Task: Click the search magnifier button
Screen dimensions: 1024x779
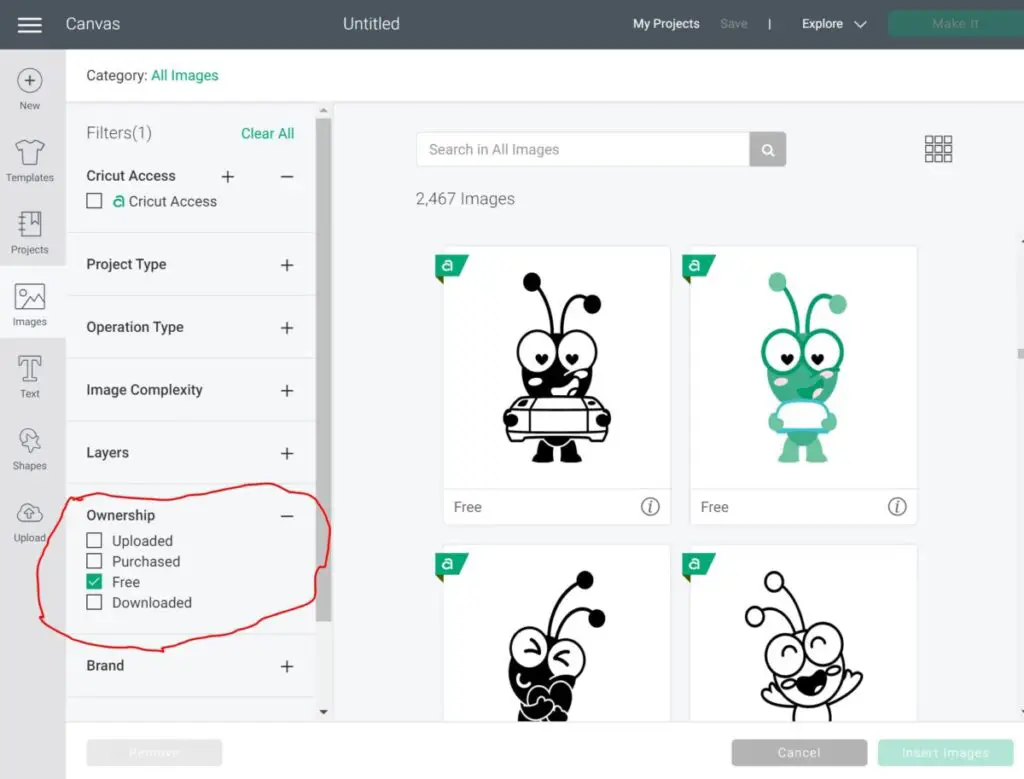Action: 767,150
